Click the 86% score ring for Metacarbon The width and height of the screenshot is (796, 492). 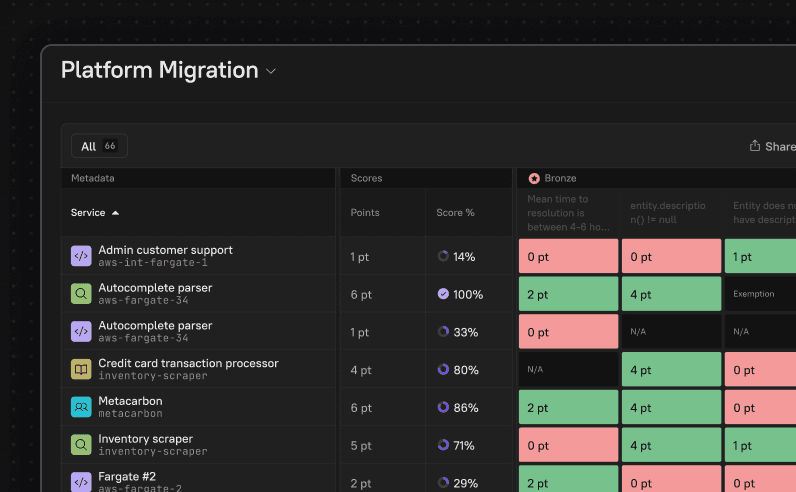click(x=443, y=408)
